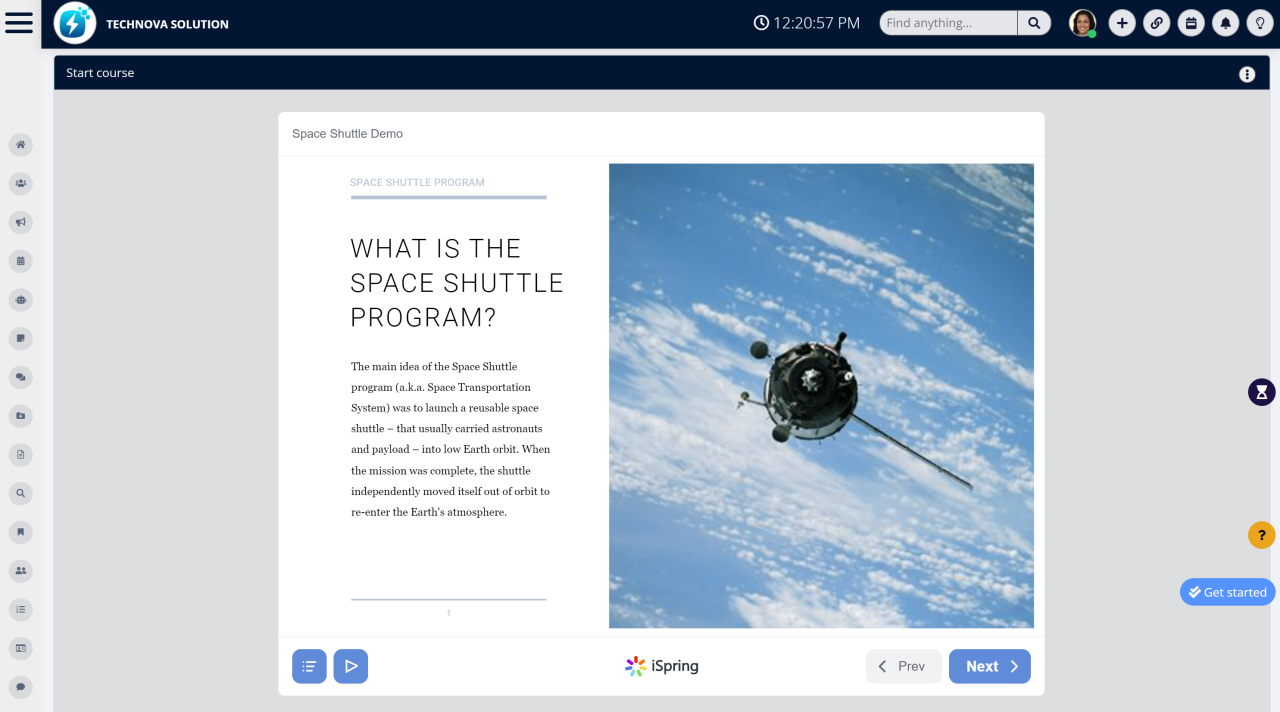Viewport: 1280px width, 712px height.
Task: Open notifications via the bell icon
Action: pyautogui.click(x=1225, y=22)
